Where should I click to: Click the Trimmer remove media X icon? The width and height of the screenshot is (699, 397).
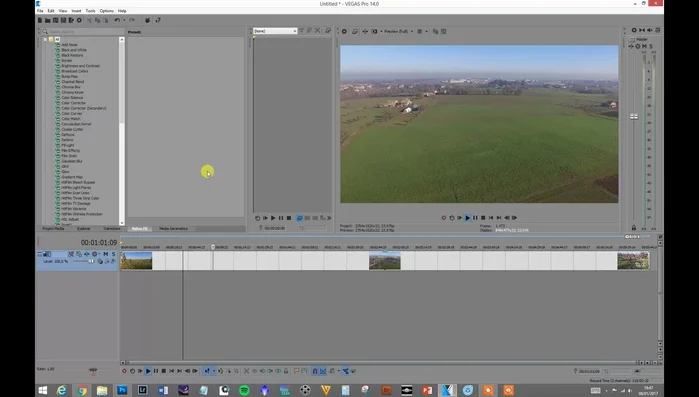pos(317,31)
